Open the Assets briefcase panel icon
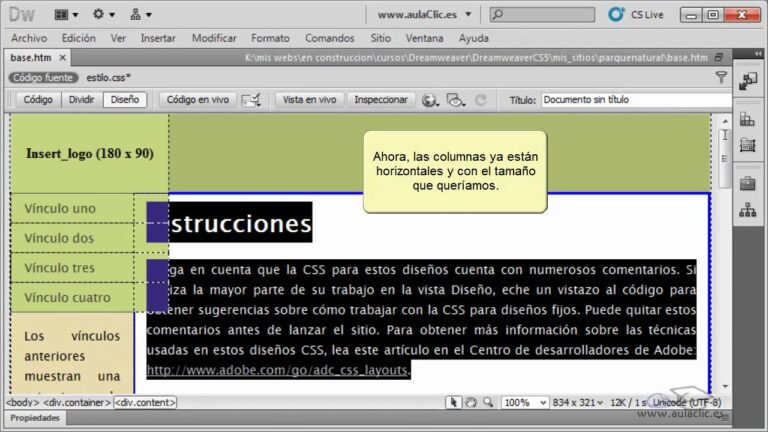 pos(747,184)
